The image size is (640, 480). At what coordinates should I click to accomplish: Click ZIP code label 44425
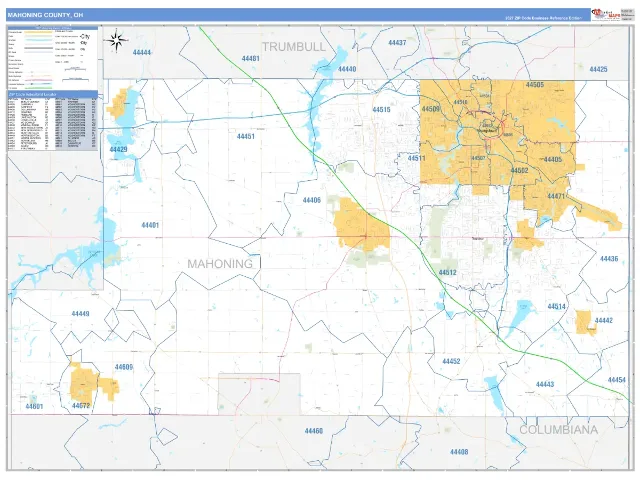tap(598, 69)
